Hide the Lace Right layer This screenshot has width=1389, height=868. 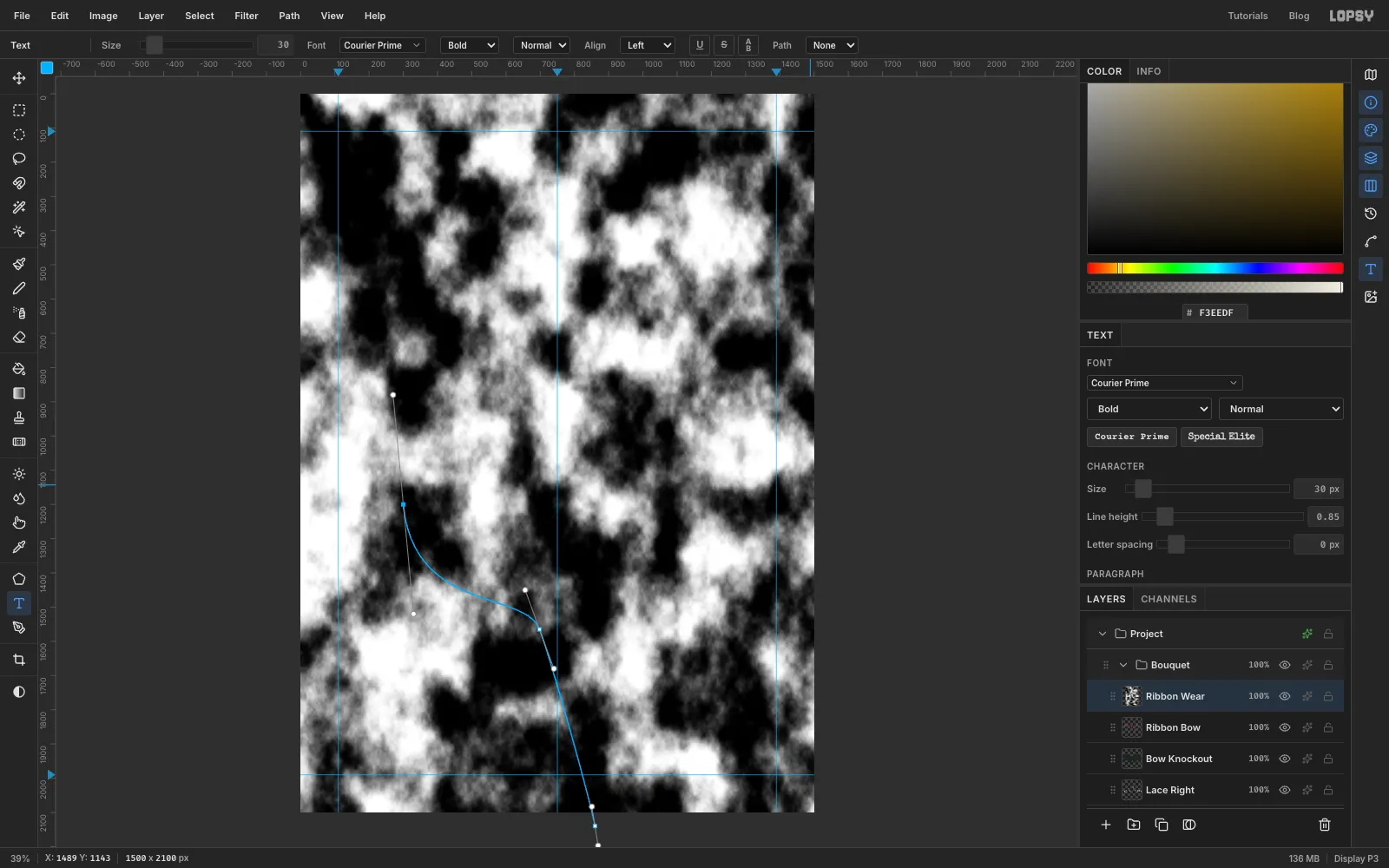[1285, 790]
